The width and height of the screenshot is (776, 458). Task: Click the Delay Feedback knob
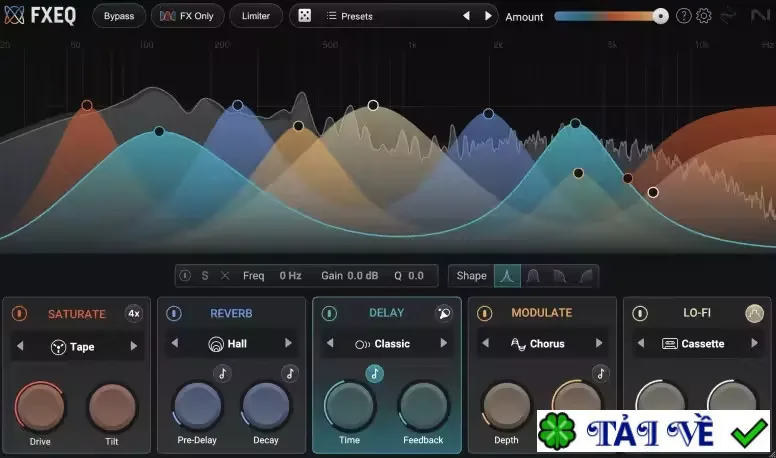(x=423, y=405)
